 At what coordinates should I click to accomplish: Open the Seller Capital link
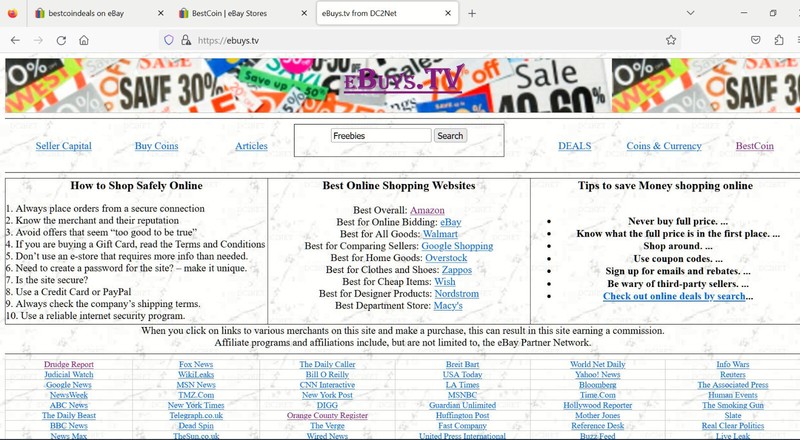(x=64, y=146)
